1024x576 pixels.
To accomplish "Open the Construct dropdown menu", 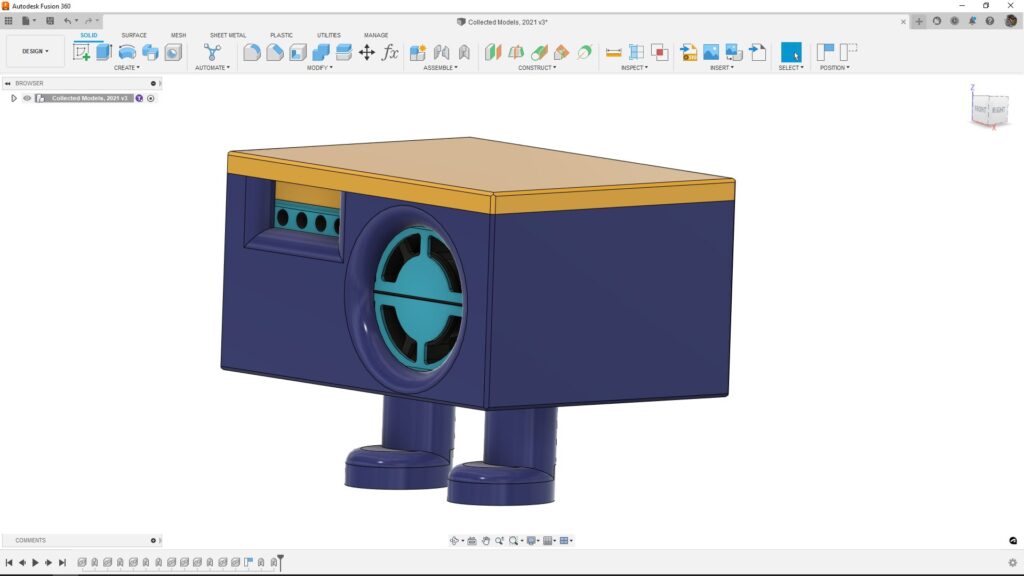I will (537, 68).
